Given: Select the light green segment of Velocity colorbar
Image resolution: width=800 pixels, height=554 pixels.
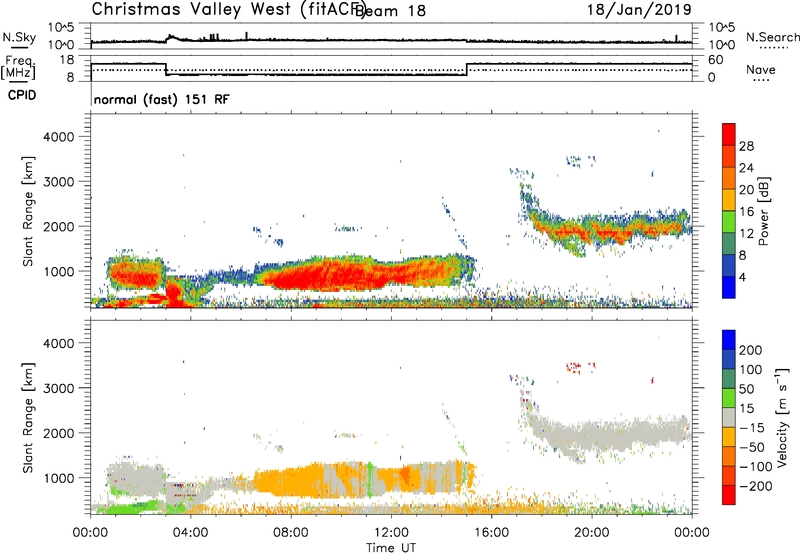Looking at the screenshot, I should [729, 398].
